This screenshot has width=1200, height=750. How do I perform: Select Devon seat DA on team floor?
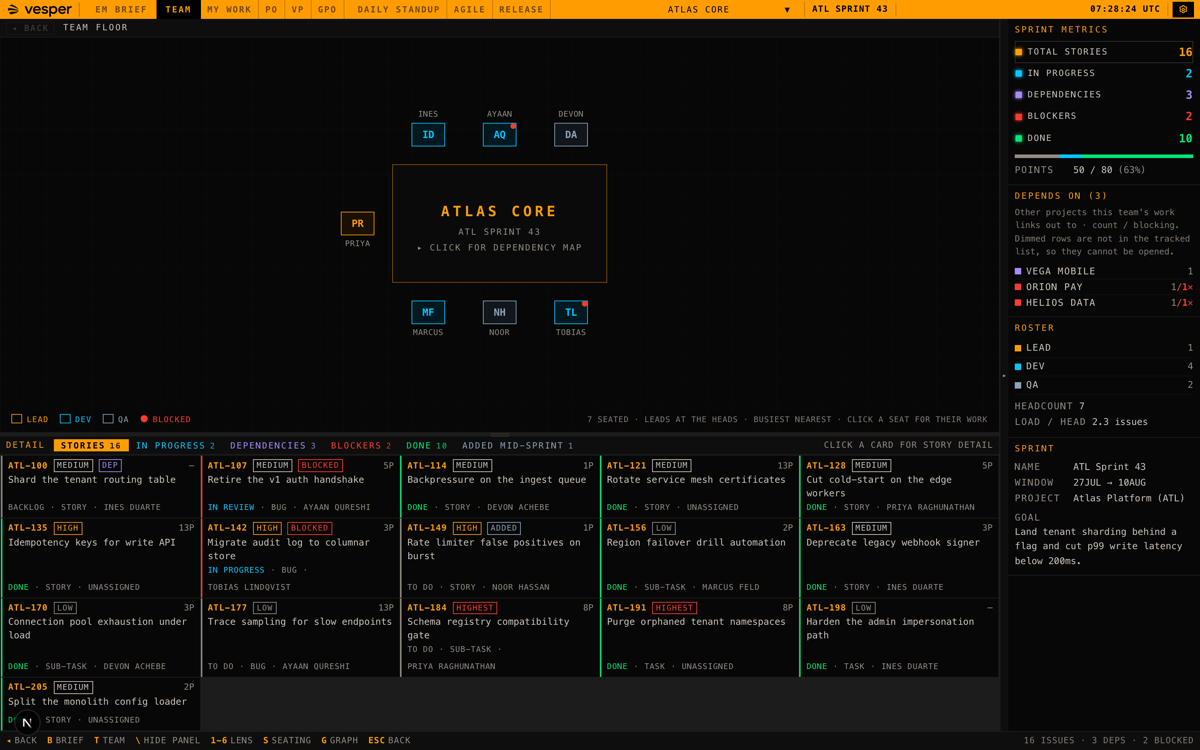click(x=571, y=135)
